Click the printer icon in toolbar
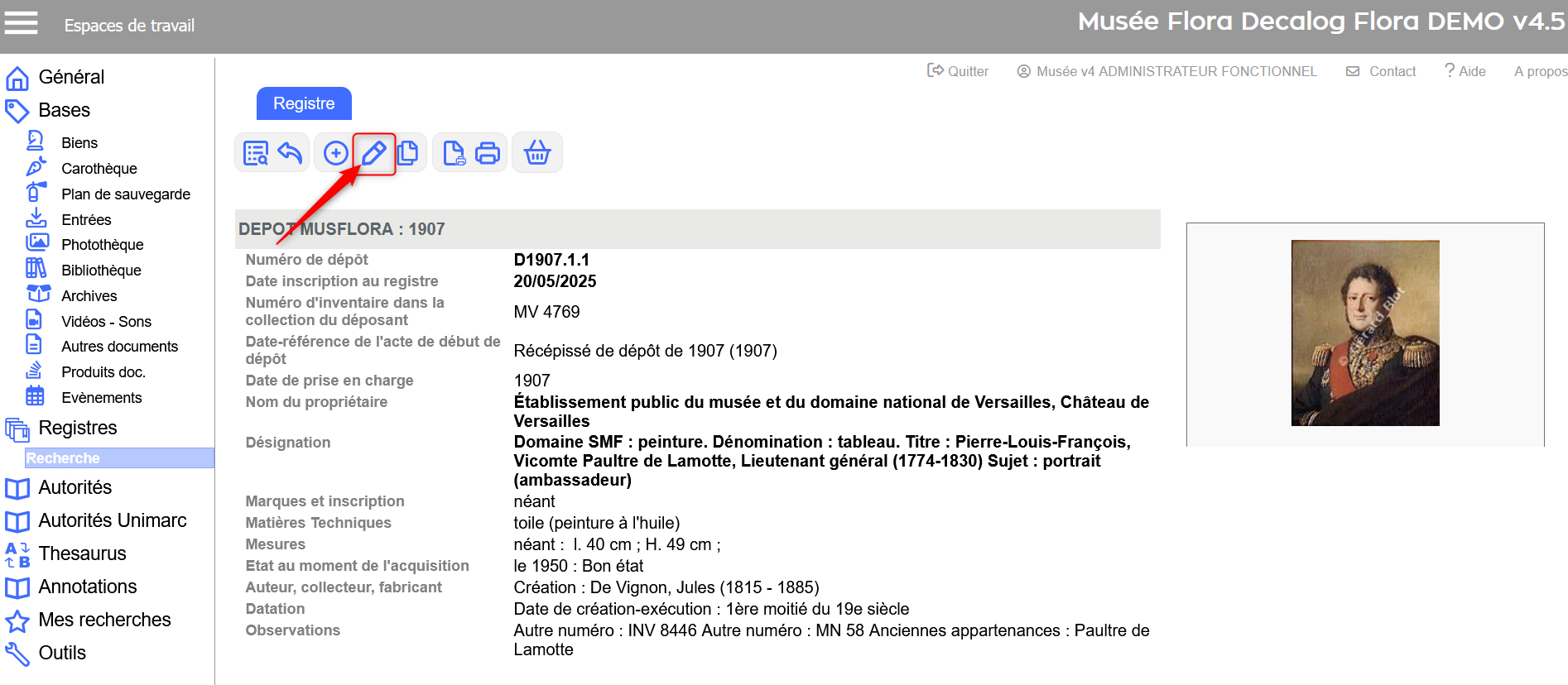The height and width of the screenshot is (685, 1568). pyautogui.click(x=488, y=153)
